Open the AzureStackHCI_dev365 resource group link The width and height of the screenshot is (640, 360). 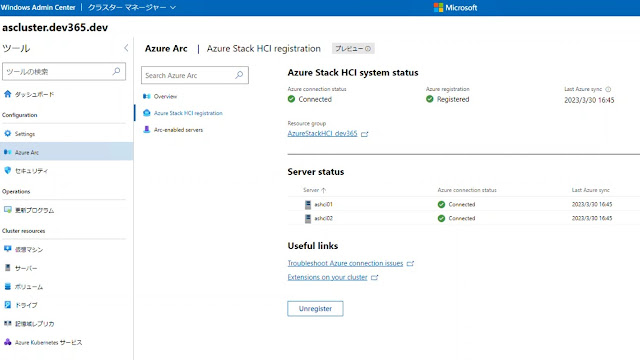[x=322, y=133]
